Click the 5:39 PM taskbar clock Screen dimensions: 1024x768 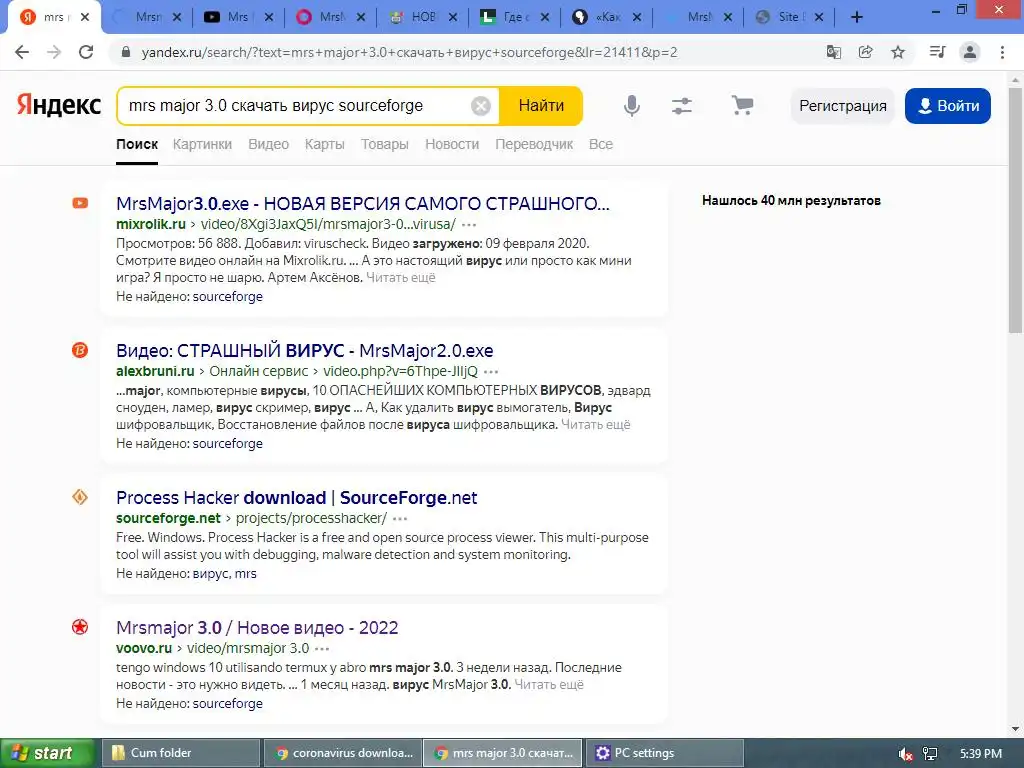tap(981, 754)
